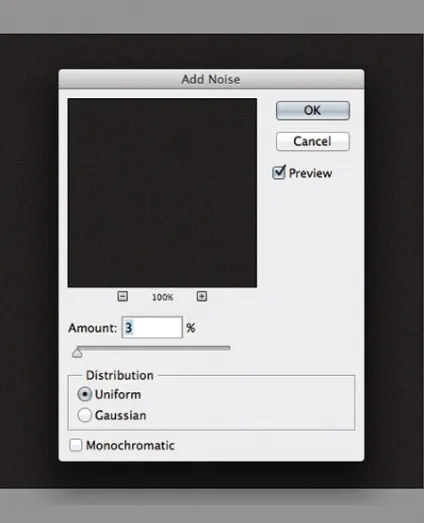424x523 pixels.
Task: Confirm the noise filter with OK
Action: tap(313, 110)
